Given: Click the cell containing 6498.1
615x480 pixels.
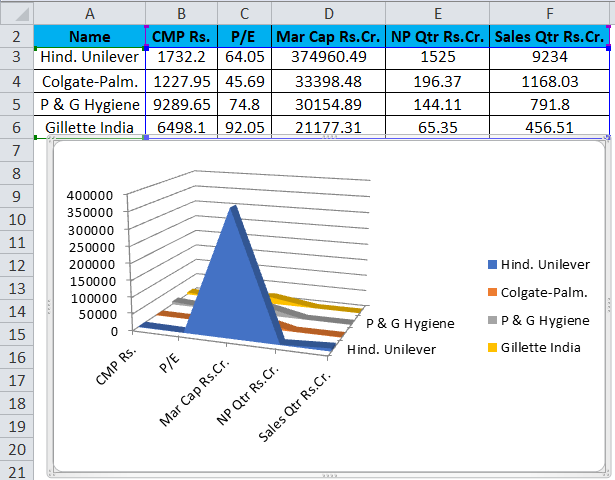Looking at the screenshot, I should pos(181,127).
